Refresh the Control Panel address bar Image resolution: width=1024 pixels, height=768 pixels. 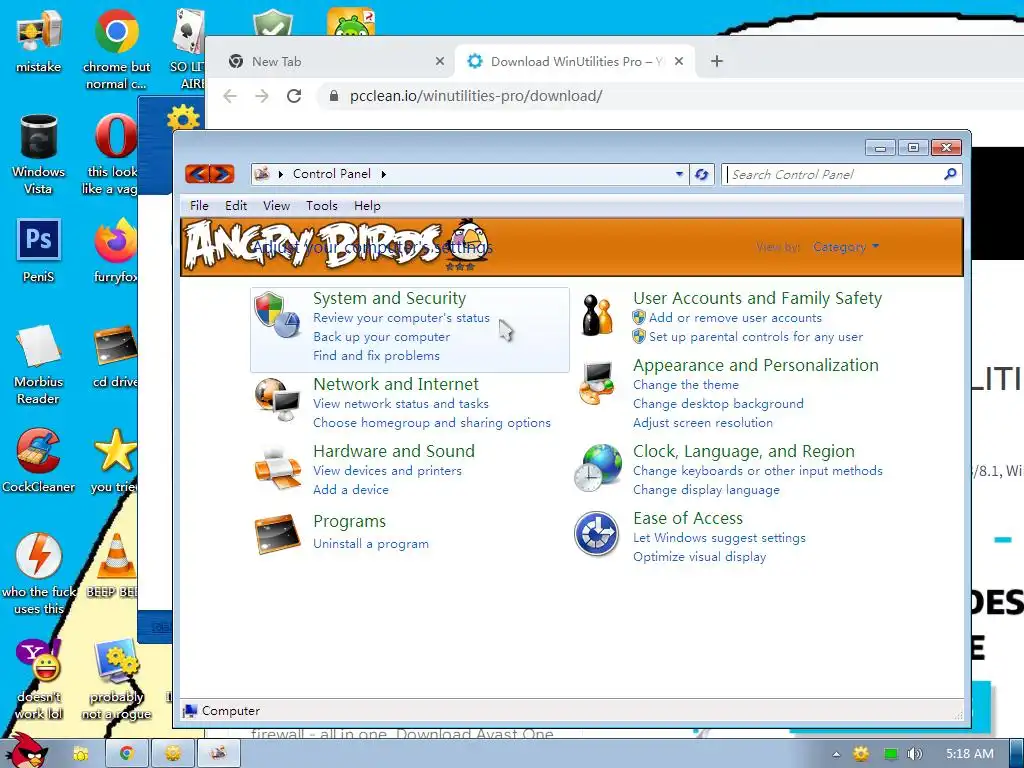[x=701, y=174]
